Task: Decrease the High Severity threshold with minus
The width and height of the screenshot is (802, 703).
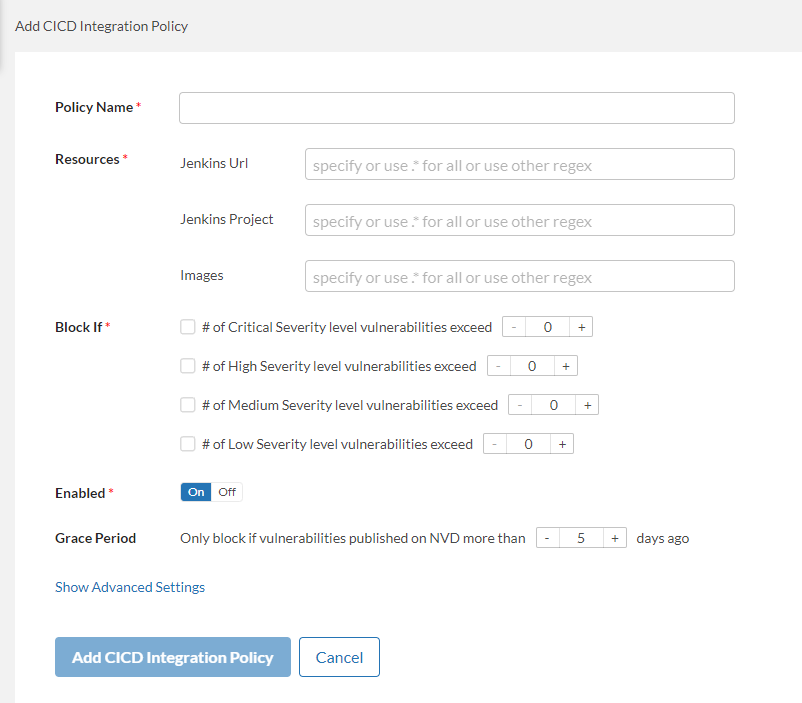Action: point(499,366)
